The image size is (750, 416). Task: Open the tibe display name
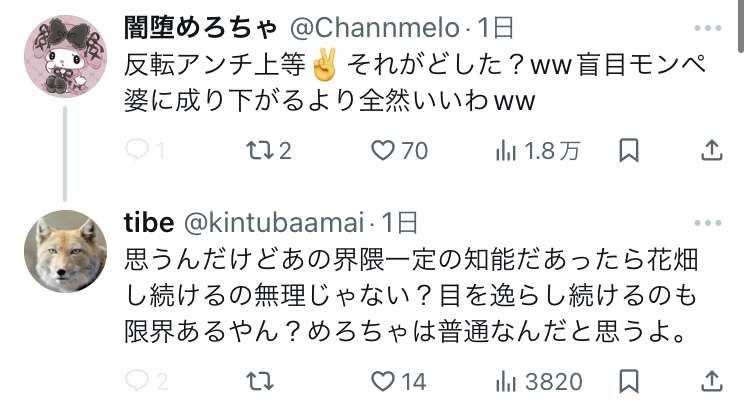(149, 223)
